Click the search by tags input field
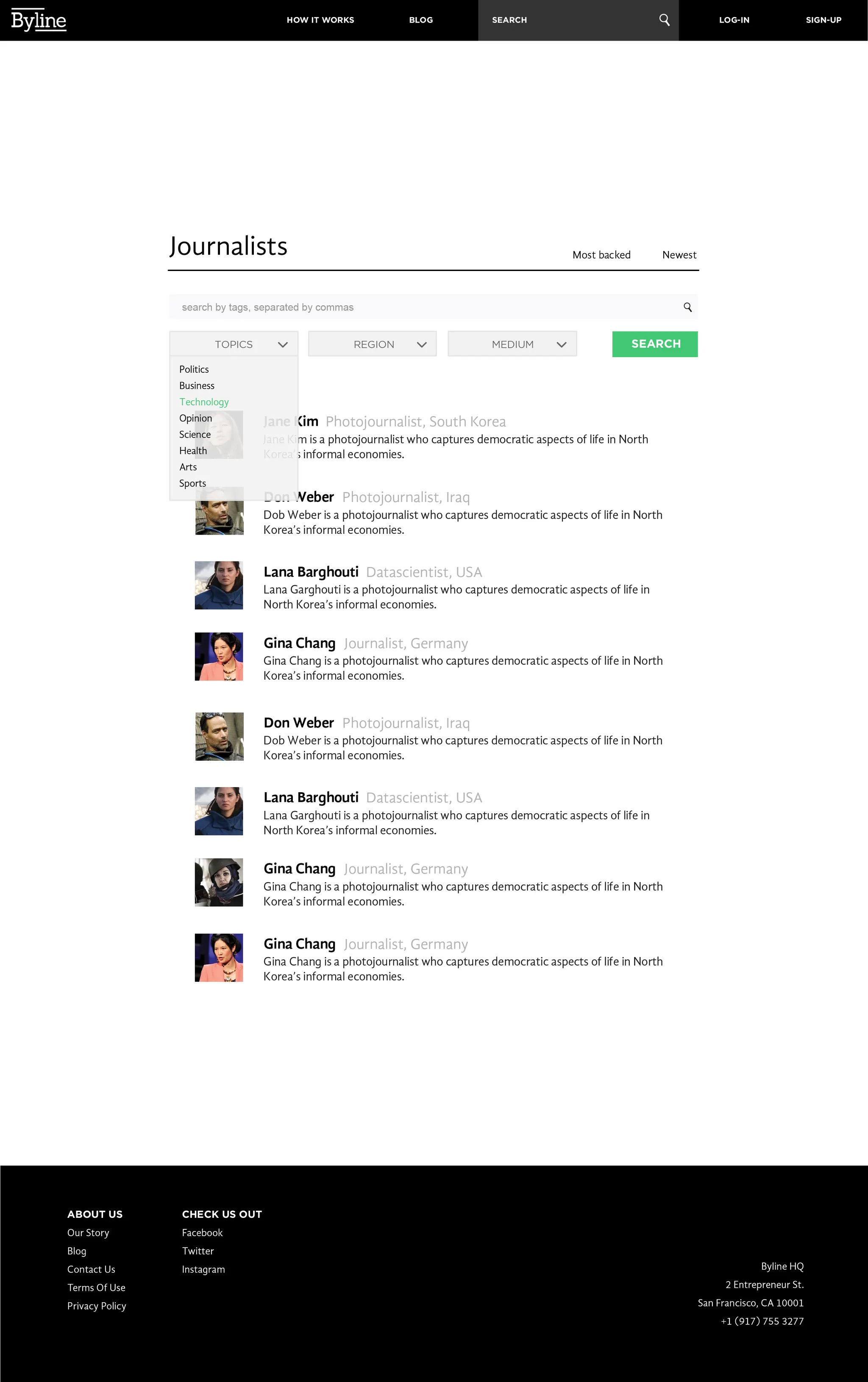Screen dimensions: 868x1382 433,307
